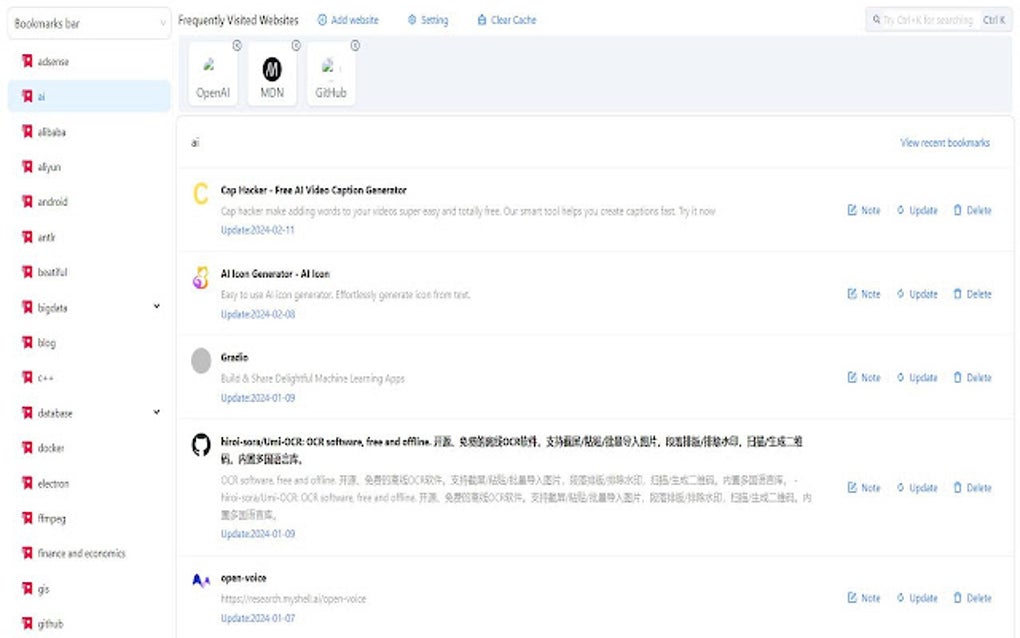Screen dimensions: 1020x638
Task: Expand the database folder chevron
Action: pyautogui.click(x=157, y=412)
